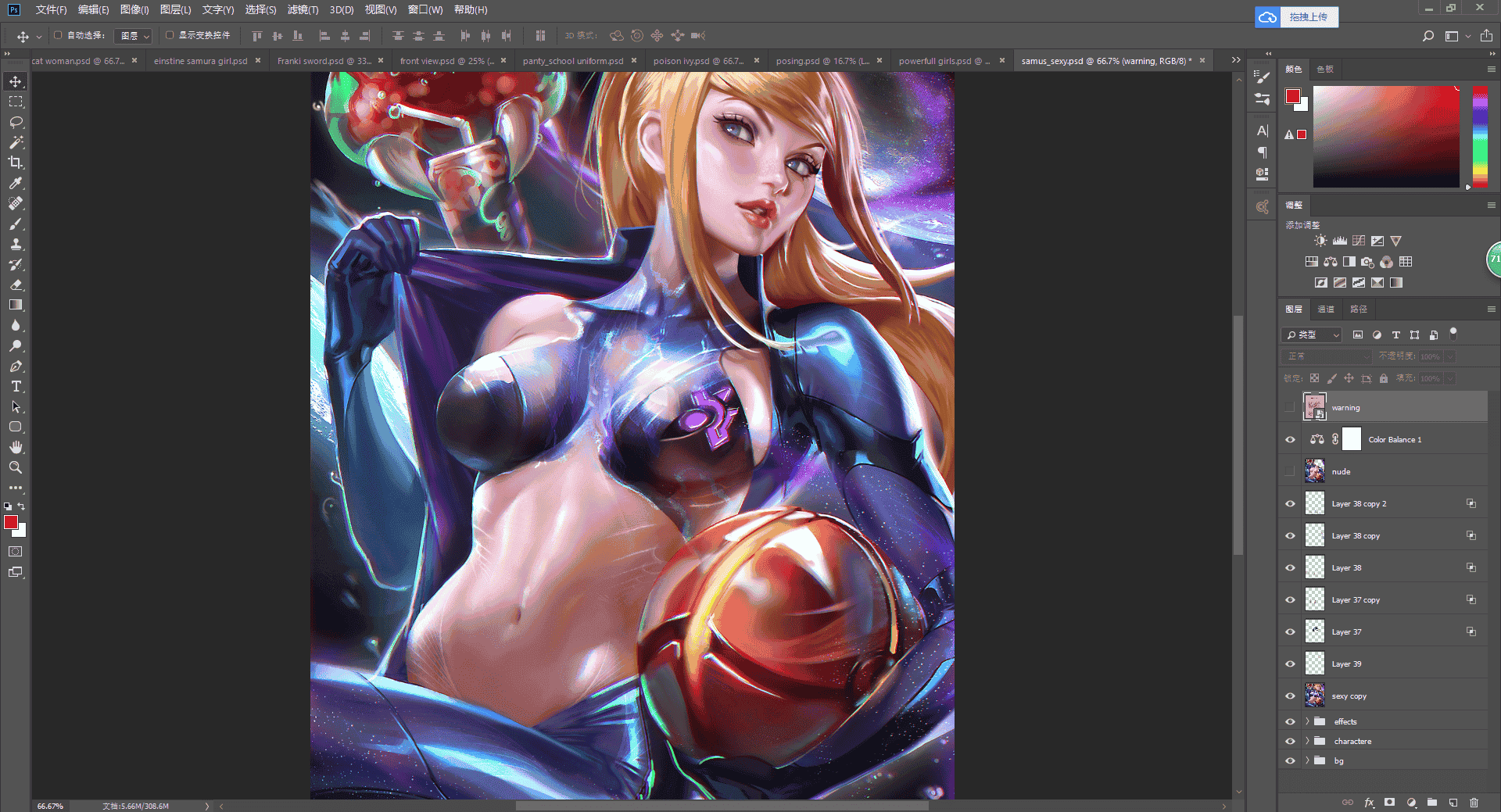1501x812 pixels.
Task: Enable the auto-select checkbox
Action: pyautogui.click(x=58, y=35)
